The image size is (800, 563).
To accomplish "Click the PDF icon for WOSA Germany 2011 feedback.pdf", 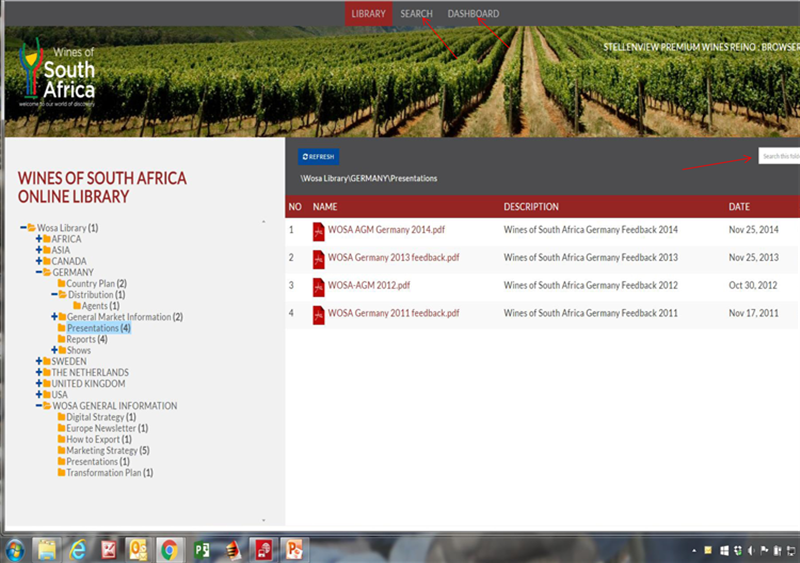I will (x=318, y=314).
